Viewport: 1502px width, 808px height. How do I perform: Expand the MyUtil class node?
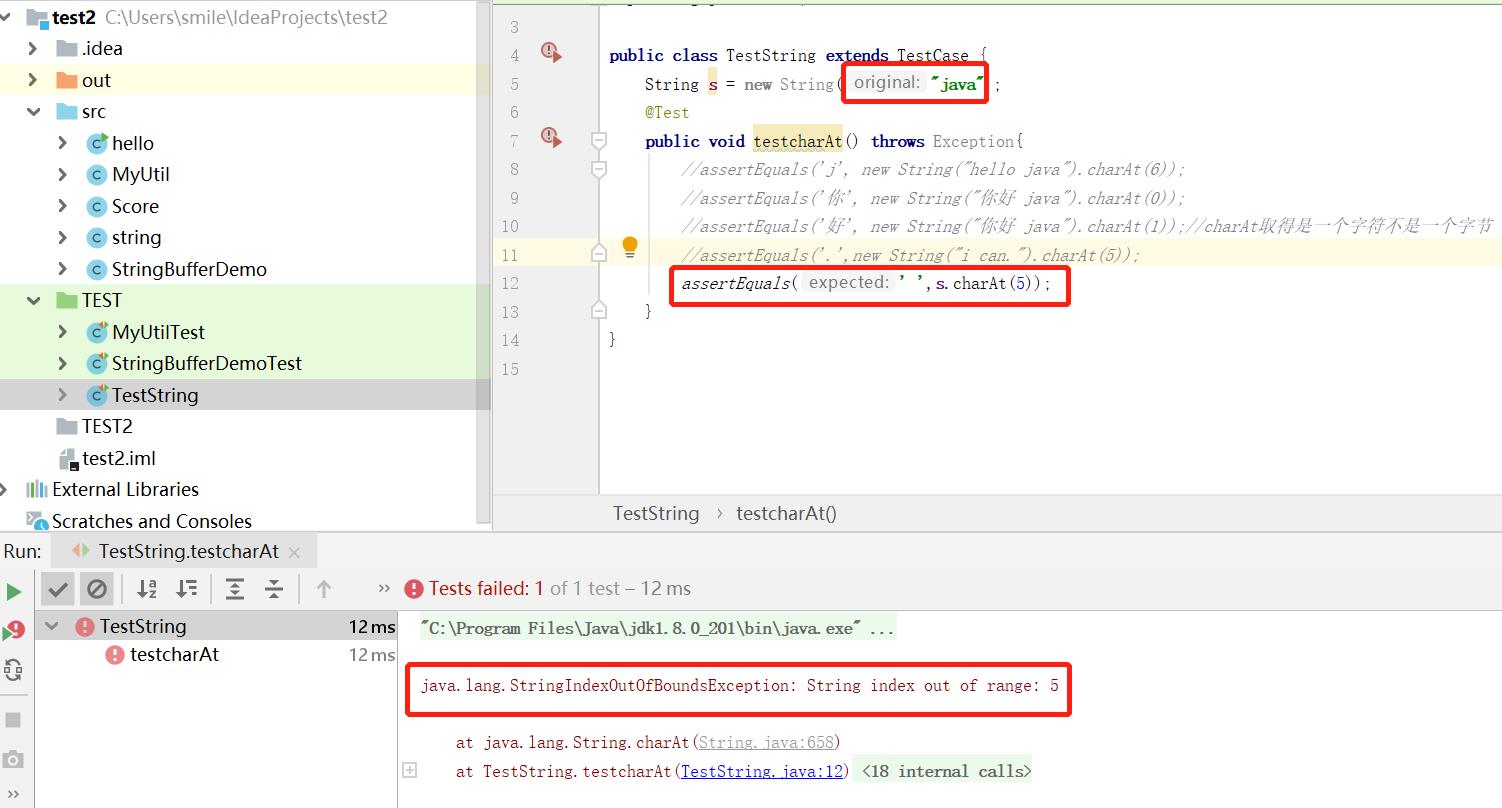coord(63,174)
